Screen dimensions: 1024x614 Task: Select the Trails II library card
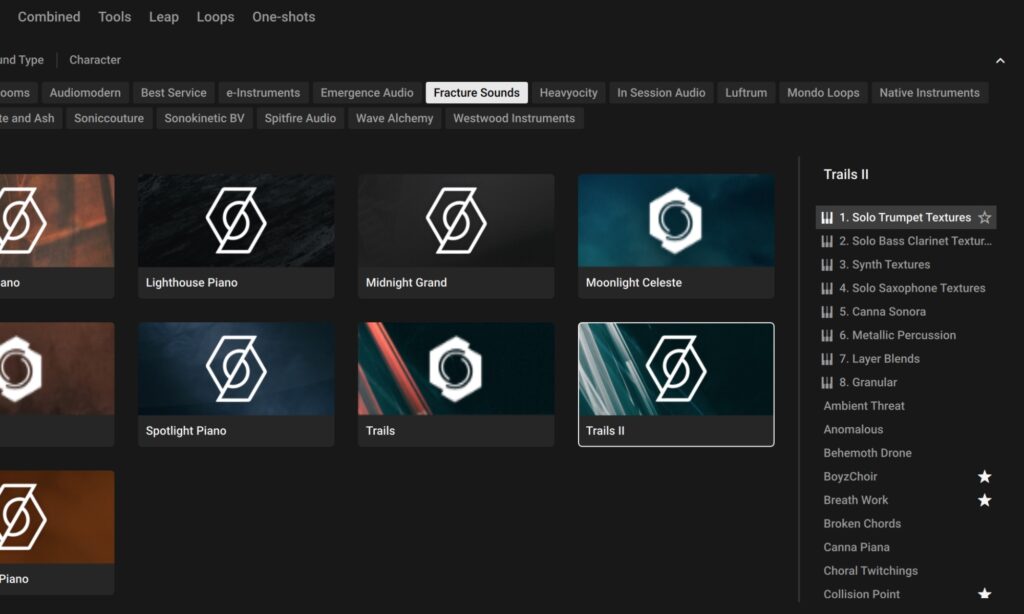coord(676,385)
